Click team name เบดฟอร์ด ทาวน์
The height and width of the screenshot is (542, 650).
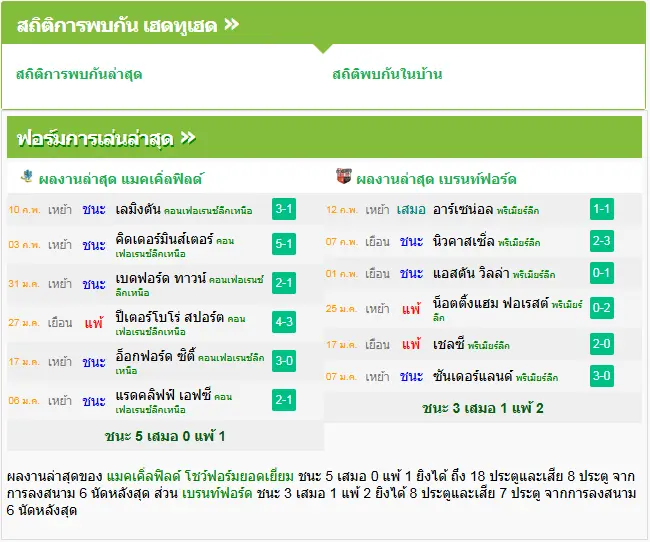pyautogui.click(x=161, y=278)
